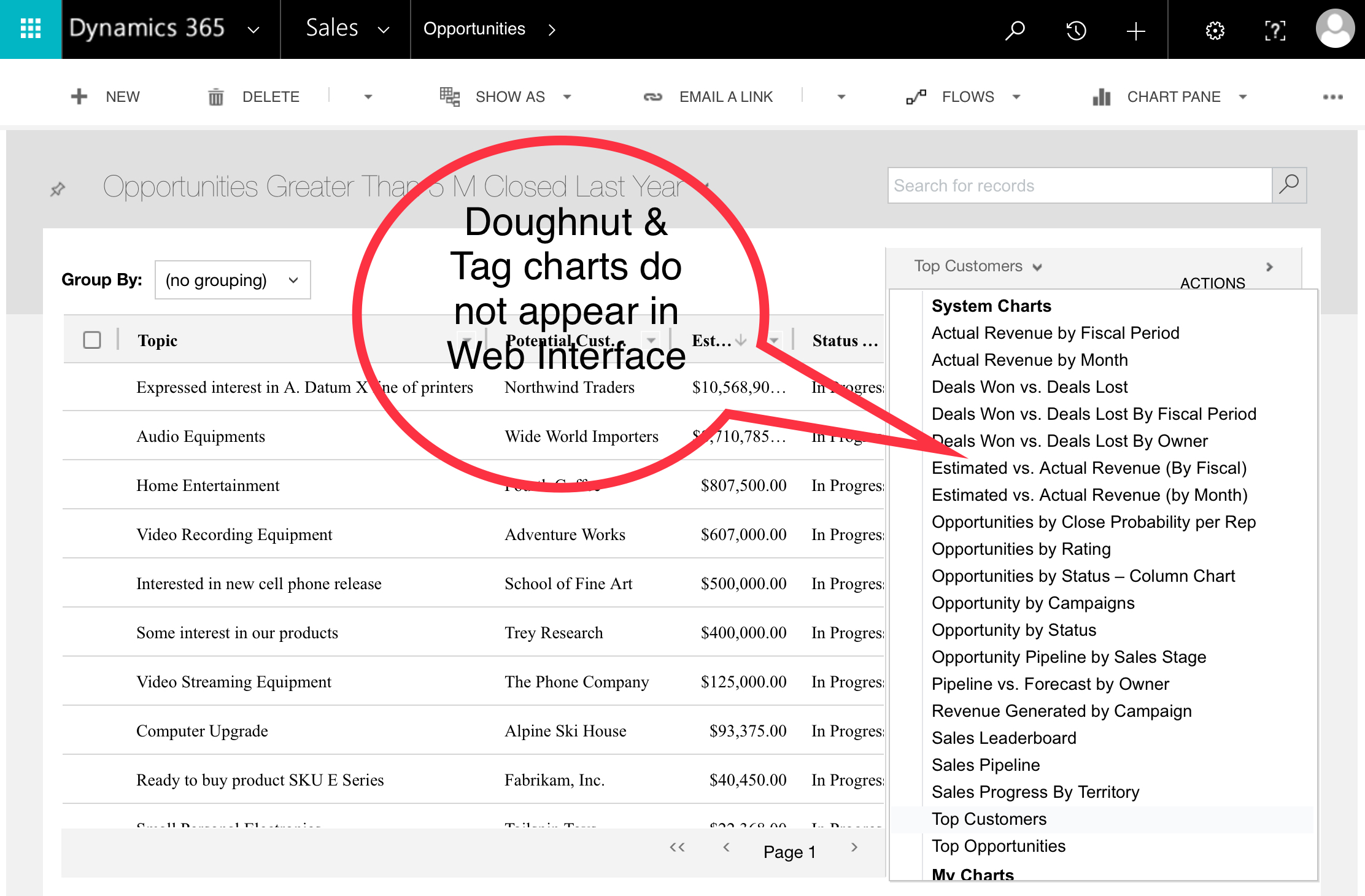Image resolution: width=1365 pixels, height=896 pixels.
Task: Expand the Sales area dropdown
Action: pos(384,29)
